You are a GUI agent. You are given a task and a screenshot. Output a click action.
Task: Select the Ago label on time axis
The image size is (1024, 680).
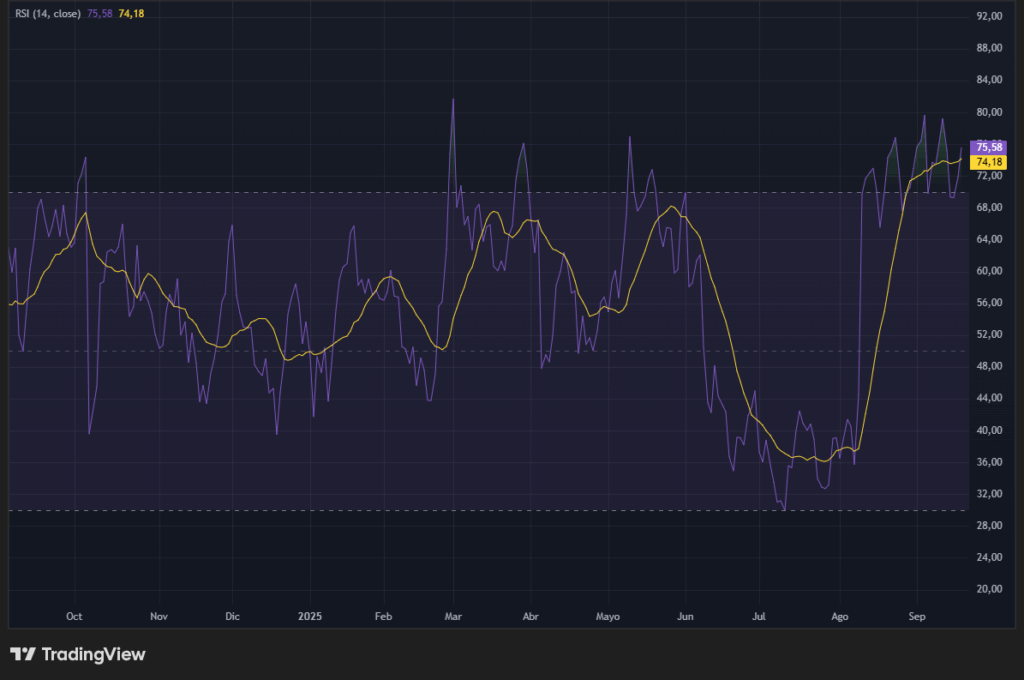point(839,617)
